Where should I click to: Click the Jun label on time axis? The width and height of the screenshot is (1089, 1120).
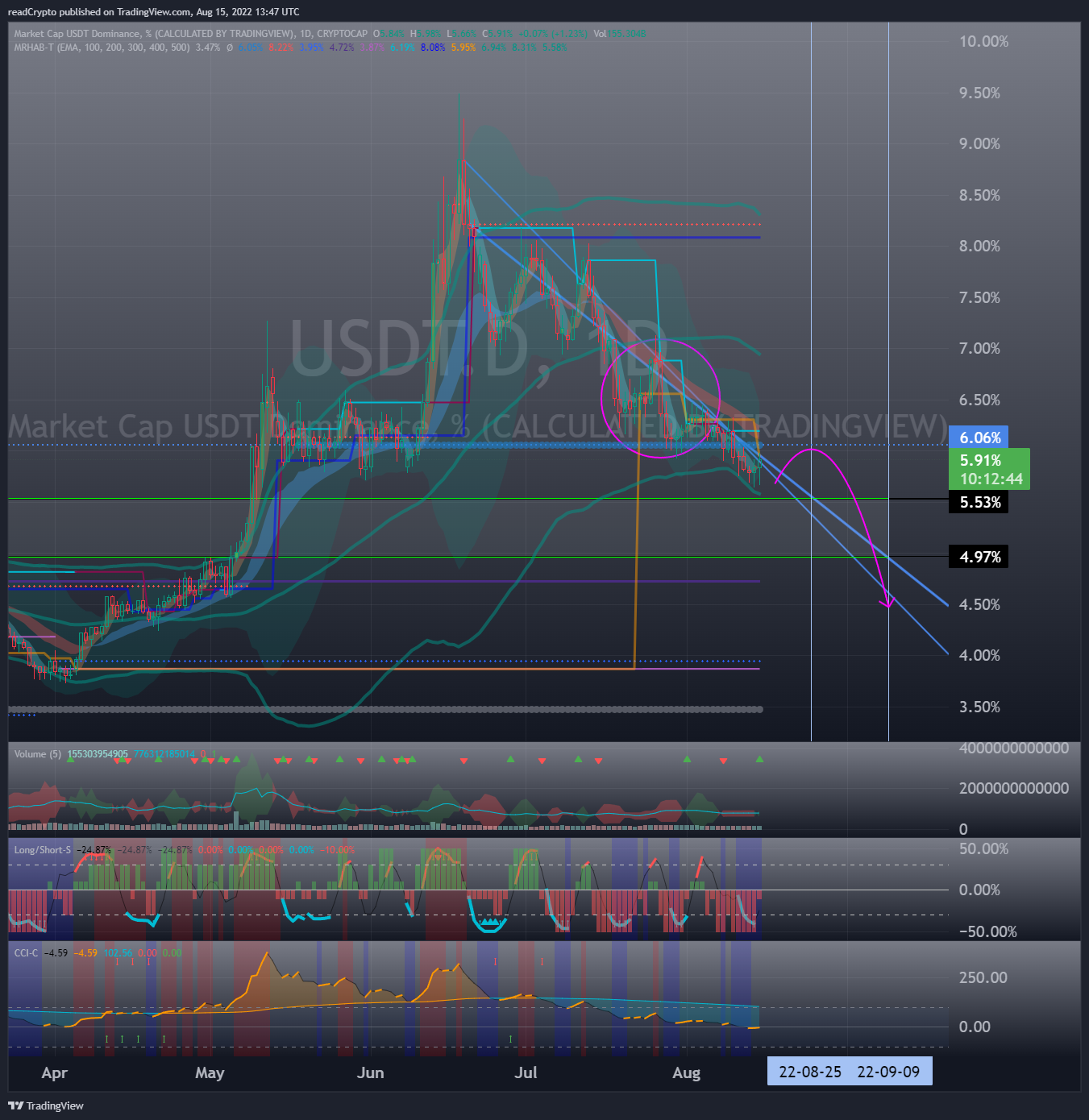pos(370,1072)
